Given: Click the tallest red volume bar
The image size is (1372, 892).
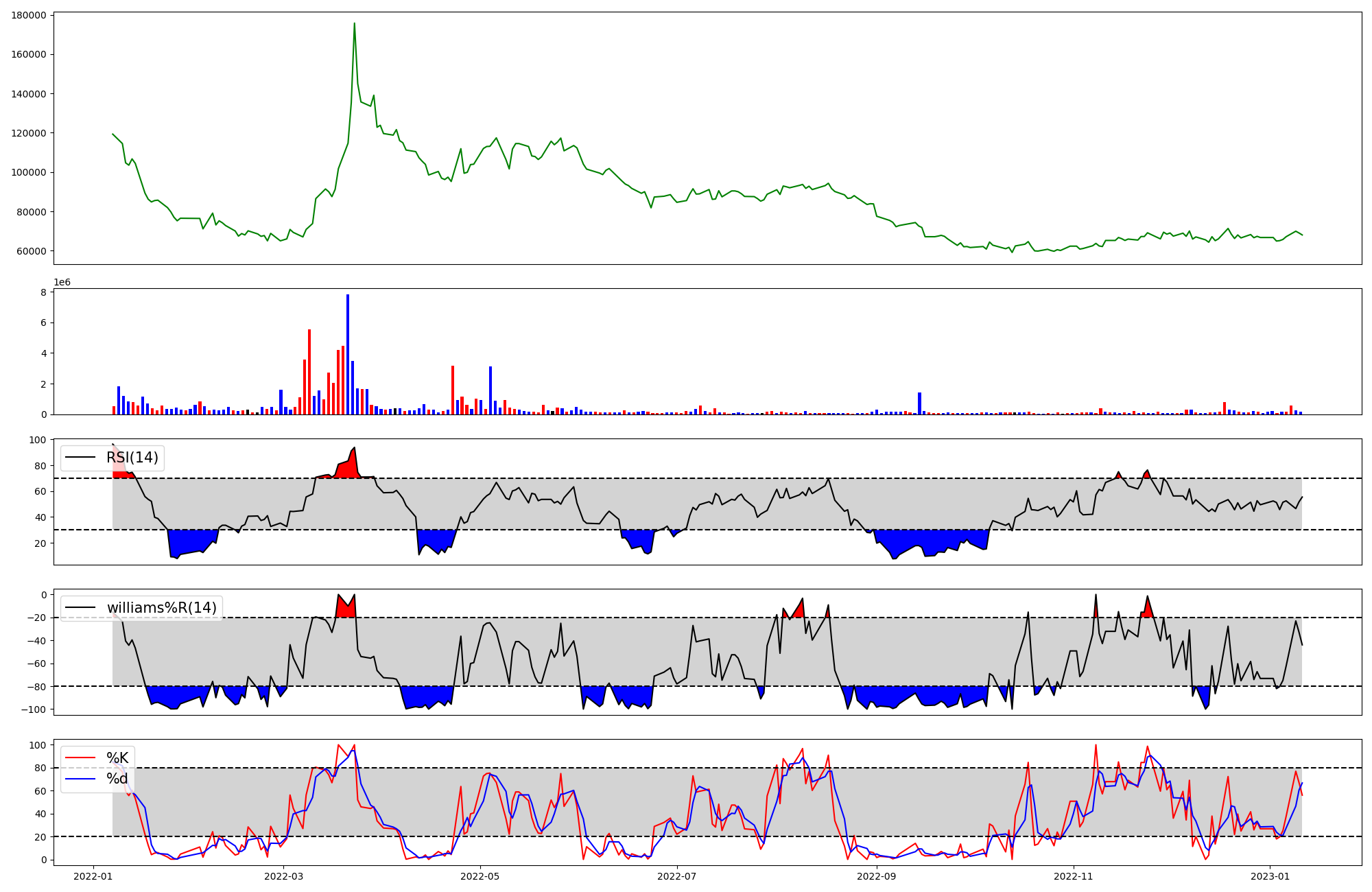Looking at the screenshot, I should point(309,371).
